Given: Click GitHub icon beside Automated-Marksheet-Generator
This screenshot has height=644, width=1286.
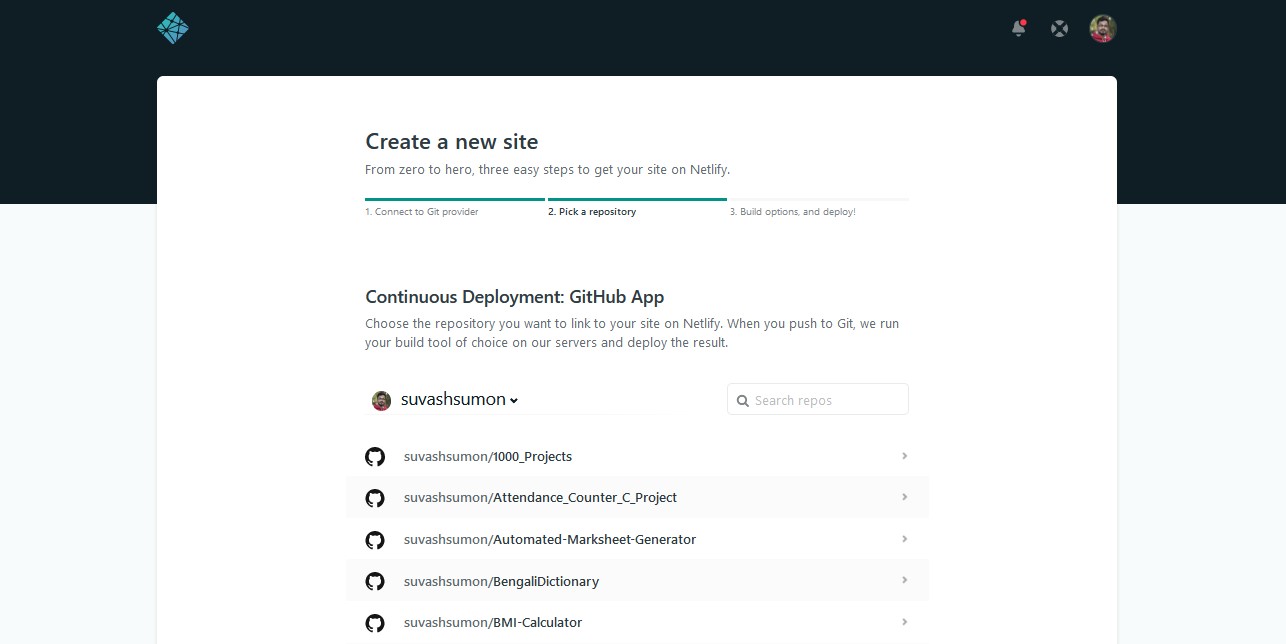Looking at the screenshot, I should tap(375, 540).
